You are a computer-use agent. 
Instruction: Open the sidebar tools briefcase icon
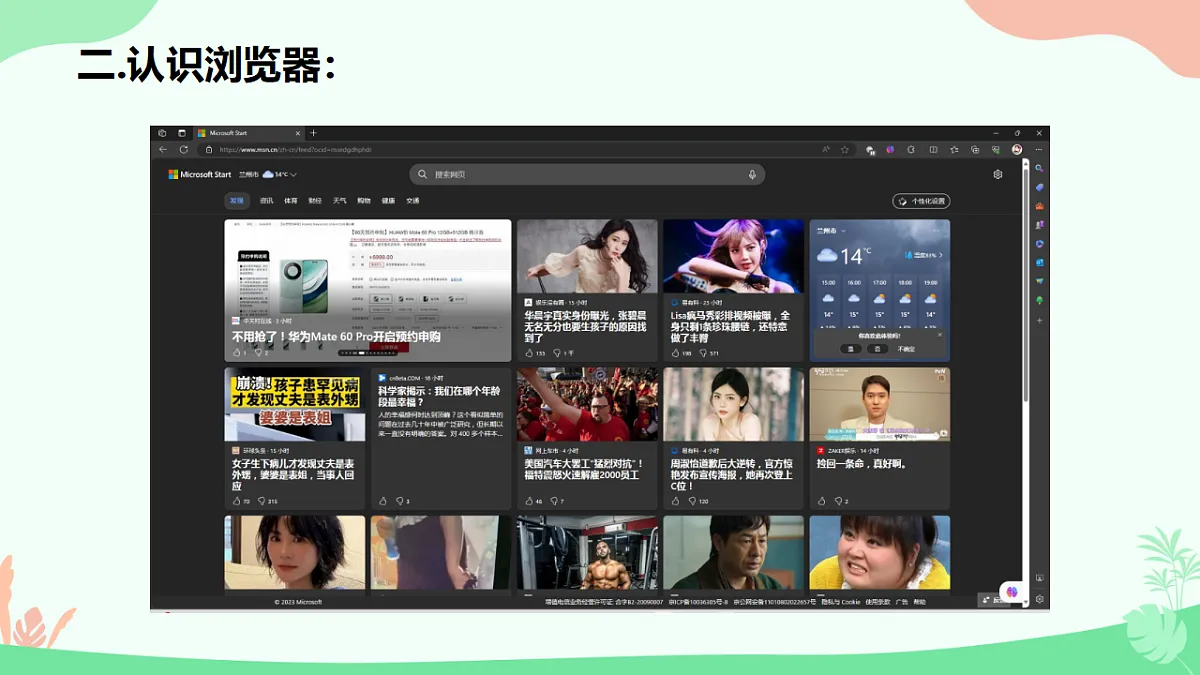click(1039, 205)
